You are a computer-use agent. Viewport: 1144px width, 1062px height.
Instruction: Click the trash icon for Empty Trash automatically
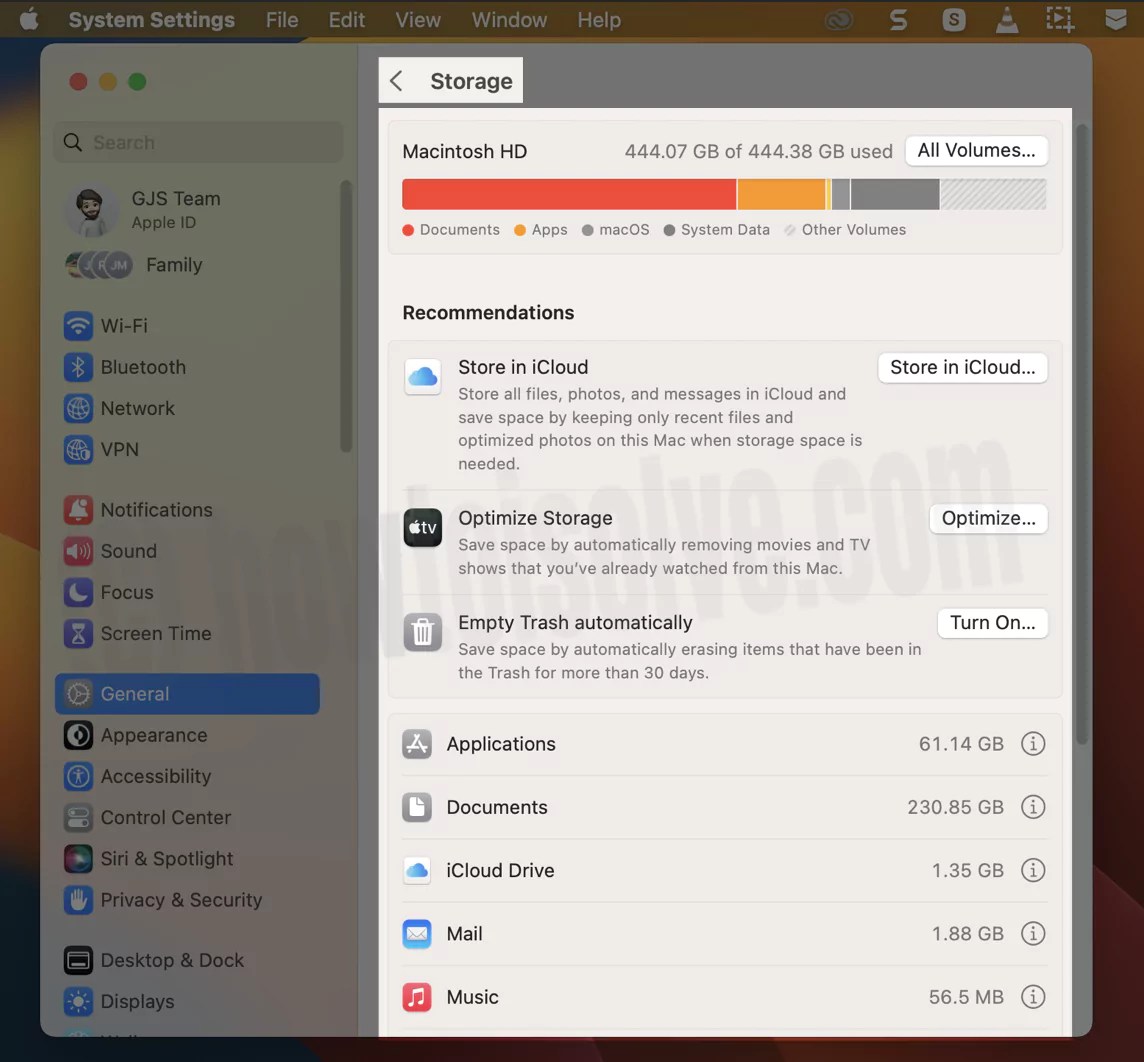pyautogui.click(x=422, y=632)
